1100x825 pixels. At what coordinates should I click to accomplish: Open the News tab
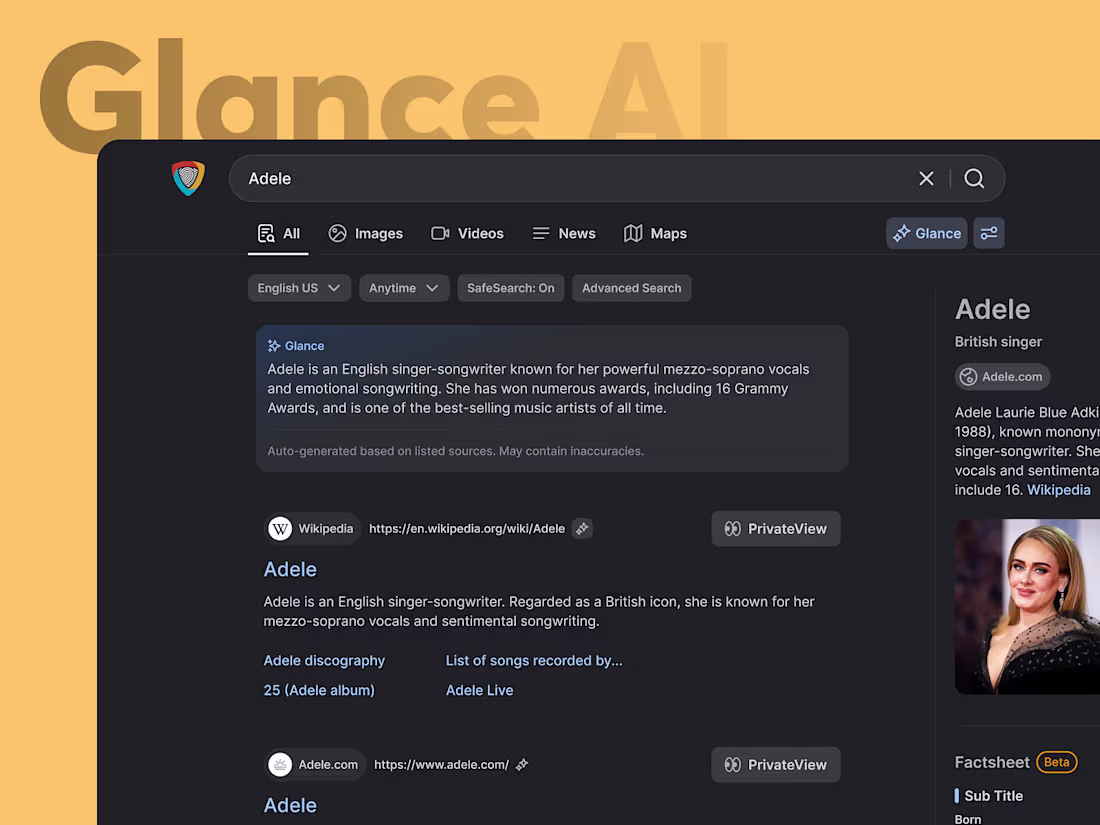[x=564, y=233]
